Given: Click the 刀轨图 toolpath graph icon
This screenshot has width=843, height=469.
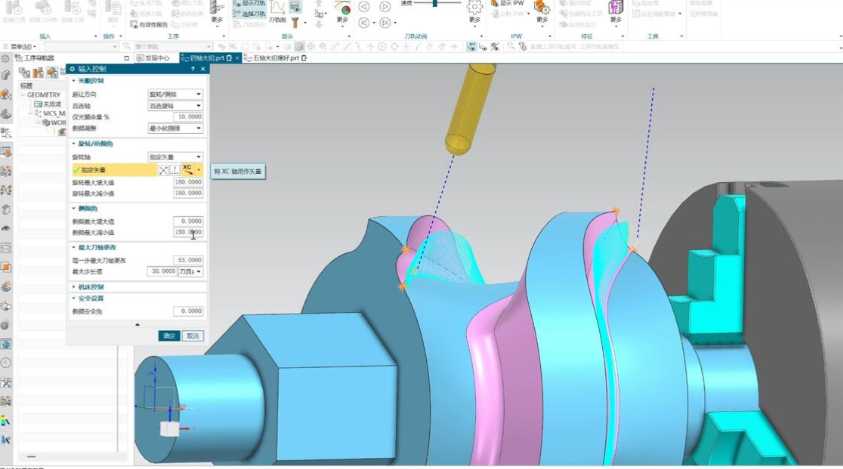Looking at the screenshot, I should pyautogui.click(x=277, y=12).
